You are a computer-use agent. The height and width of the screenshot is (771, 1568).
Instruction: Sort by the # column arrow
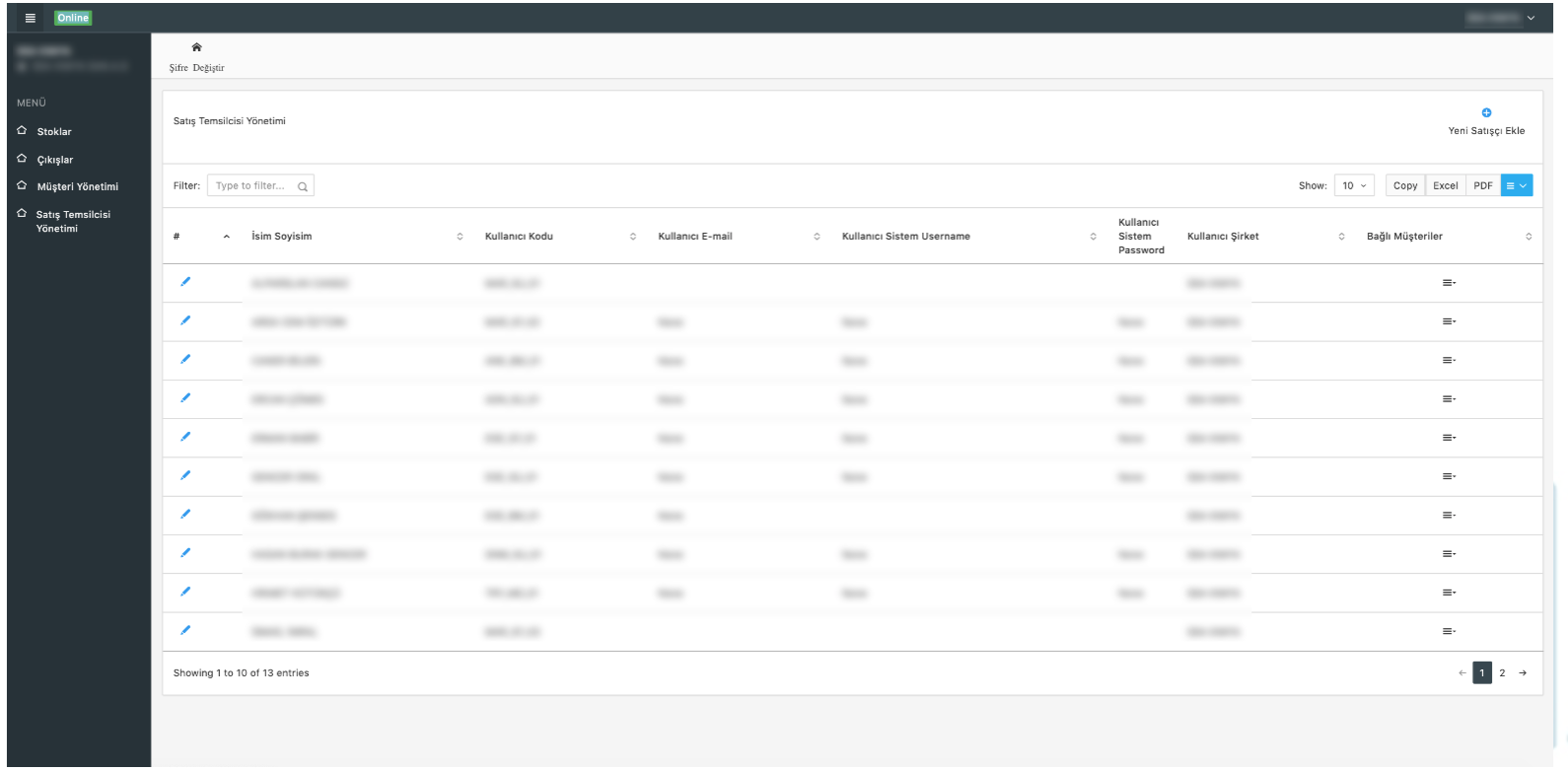227,237
